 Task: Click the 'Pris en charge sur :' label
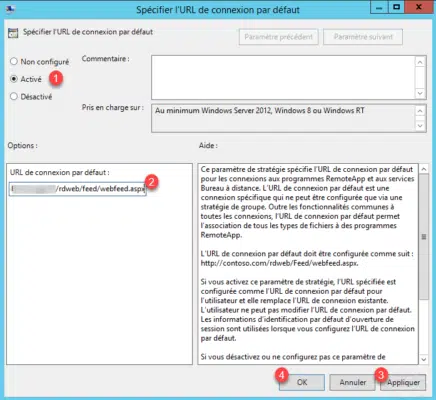coord(113,108)
